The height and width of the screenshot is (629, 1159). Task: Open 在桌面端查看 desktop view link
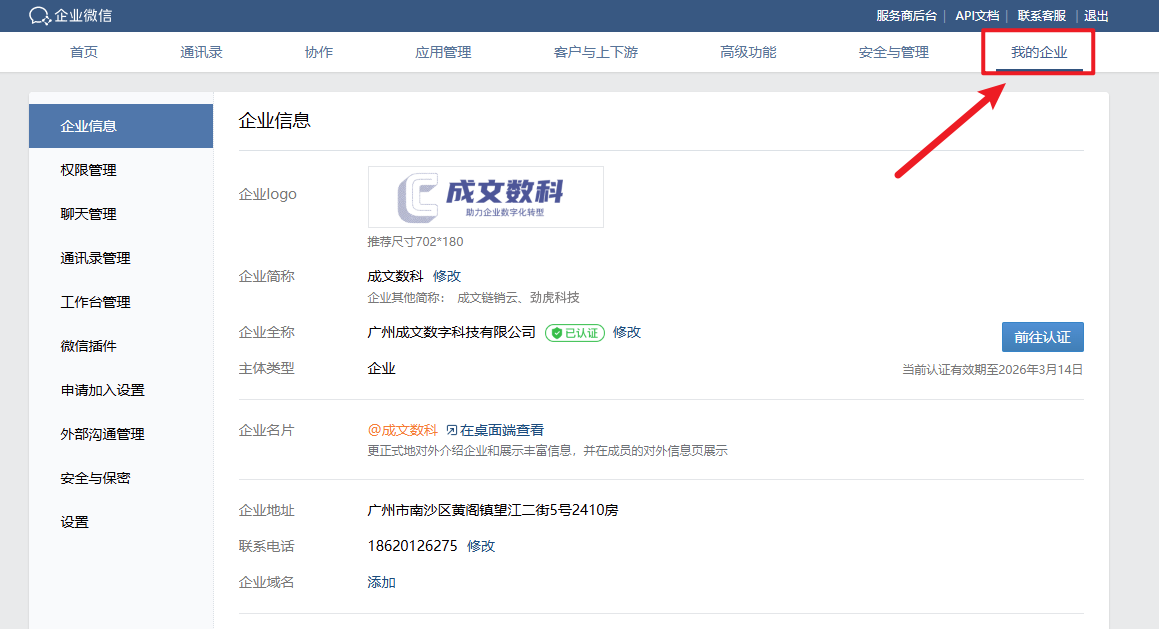[495, 430]
